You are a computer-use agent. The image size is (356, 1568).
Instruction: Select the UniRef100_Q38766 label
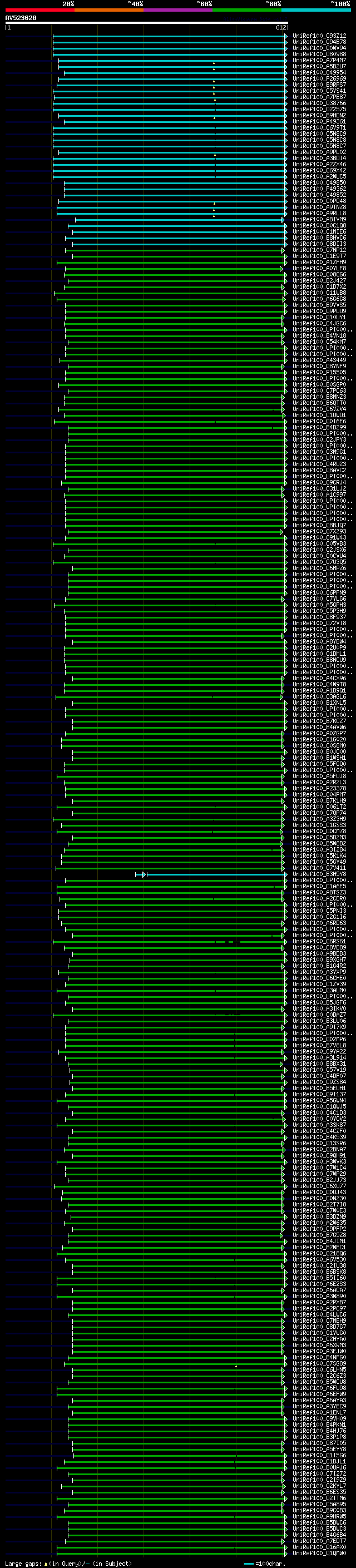point(319,103)
